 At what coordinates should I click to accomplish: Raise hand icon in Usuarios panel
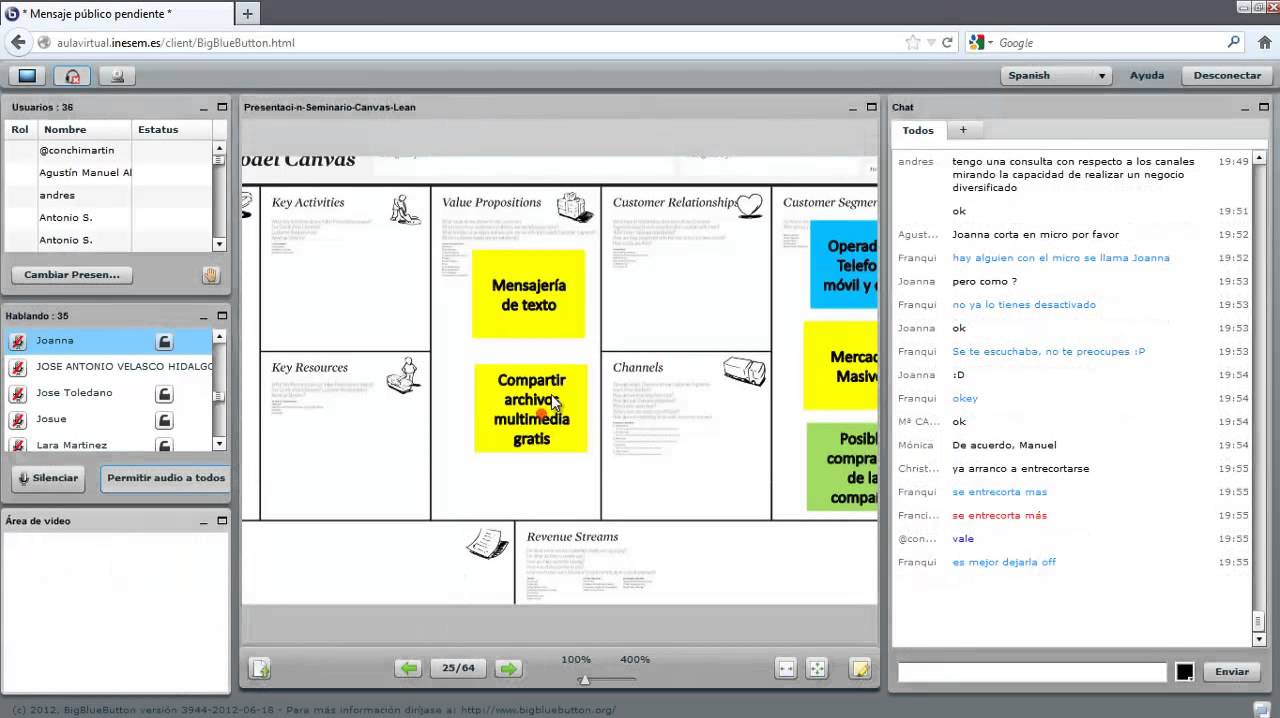pyautogui.click(x=211, y=275)
